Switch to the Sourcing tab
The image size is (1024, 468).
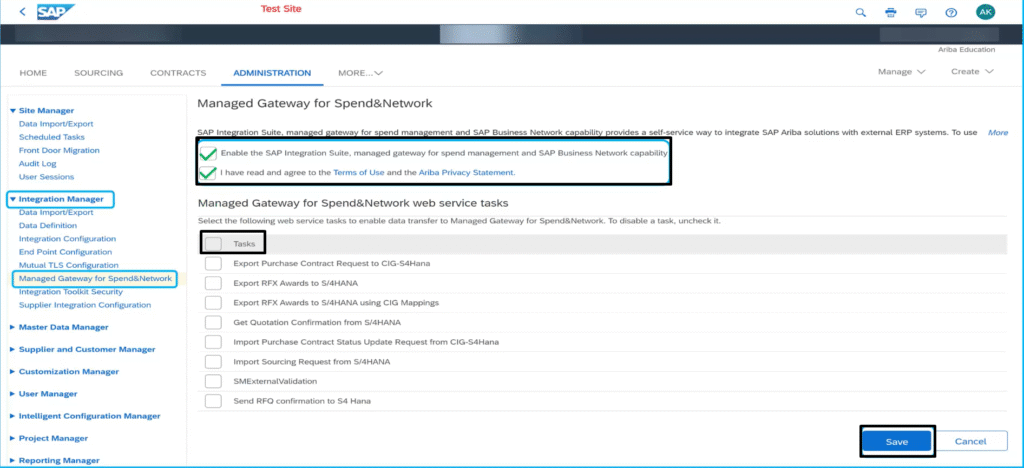click(98, 73)
